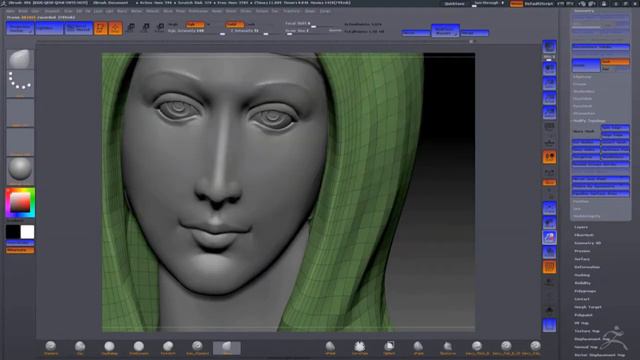
Task: Click Move view icon in right shelf
Action: [549, 223]
